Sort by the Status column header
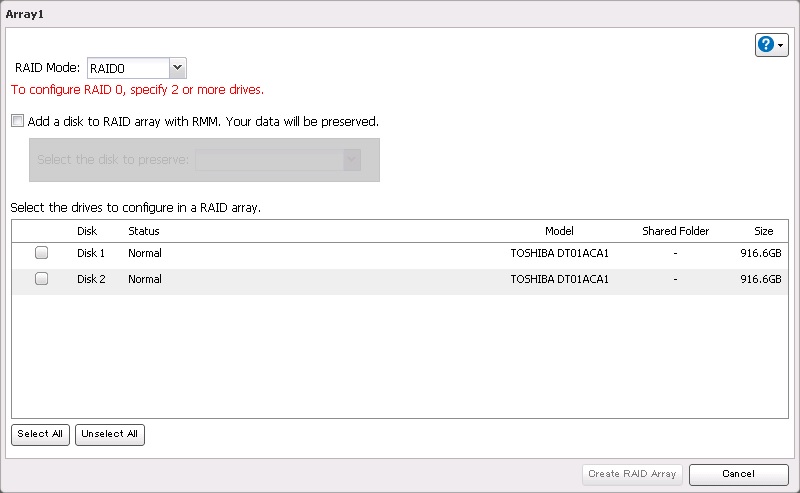Viewport: 800px width, 493px height. pyautogui.click(x=143, y=231)
